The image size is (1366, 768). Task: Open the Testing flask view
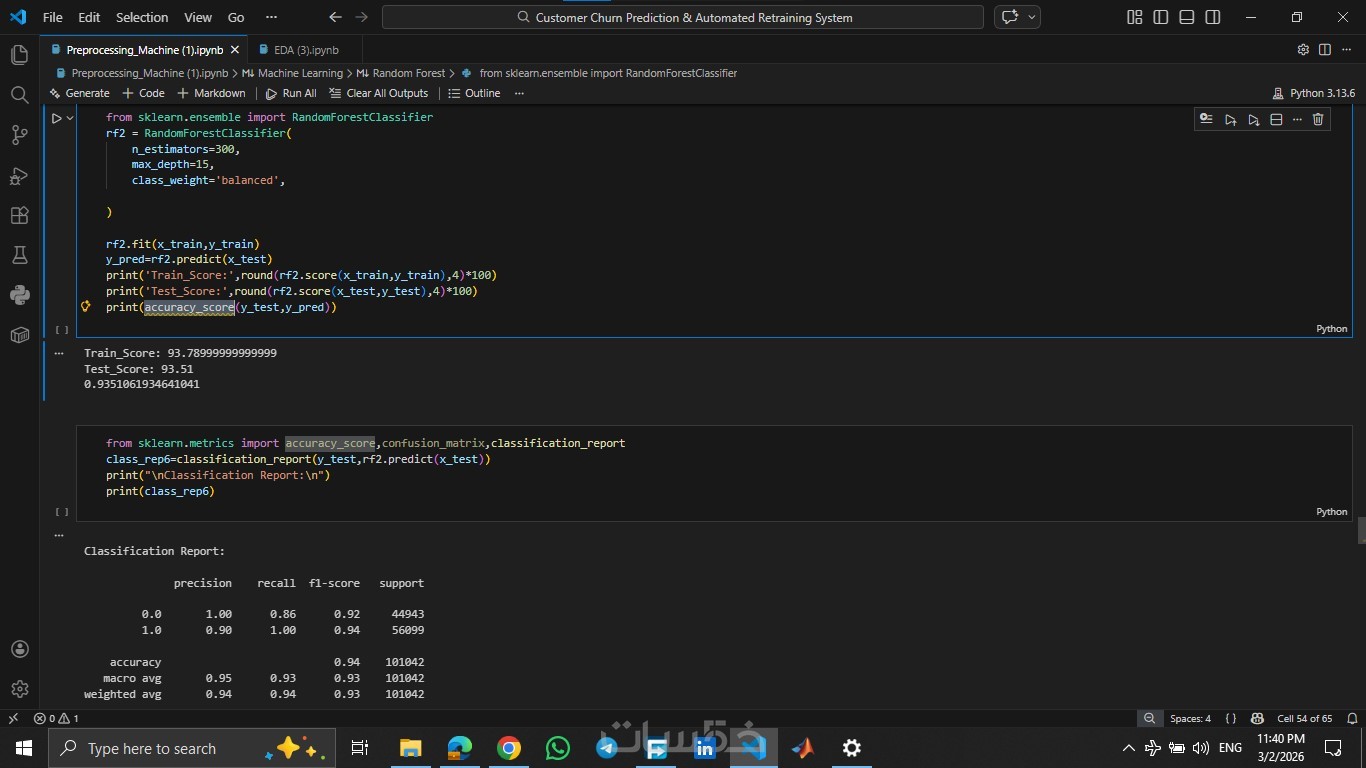click(19, 255)
